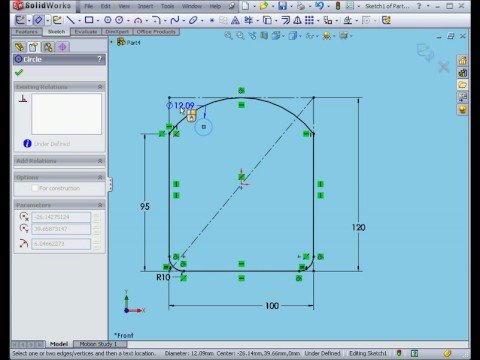Select the Arc sketch tool

tap(138, 20)
